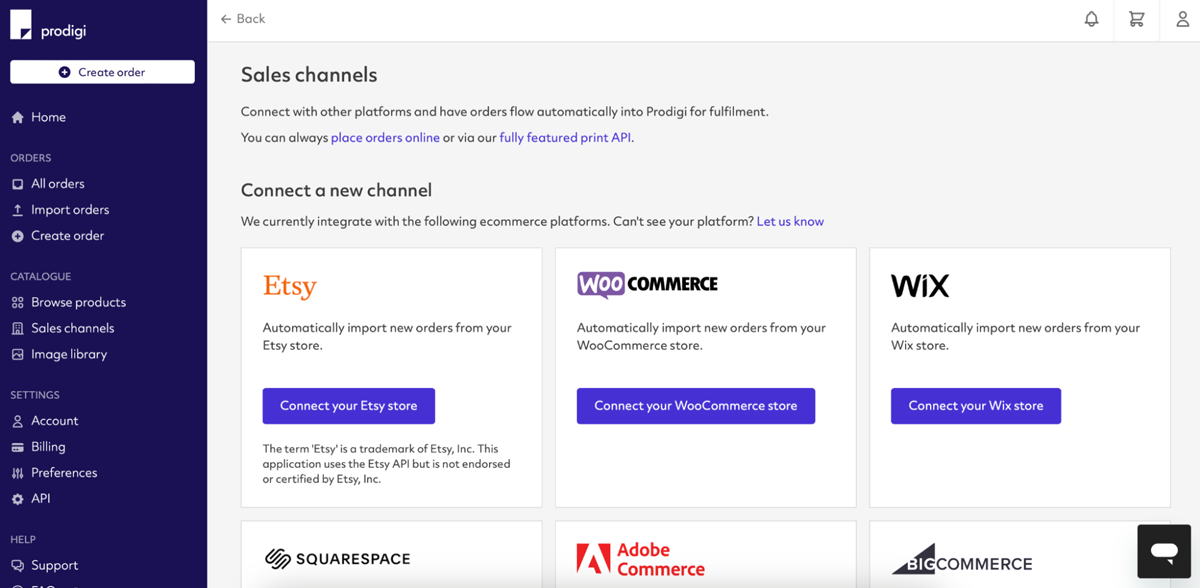Open Image library in the sidebar
Viewport: 1200px width, 588px height.
point(65,353)
